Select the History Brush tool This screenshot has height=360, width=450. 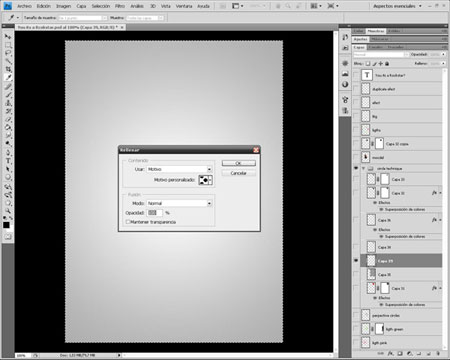(x=8, y=111)
